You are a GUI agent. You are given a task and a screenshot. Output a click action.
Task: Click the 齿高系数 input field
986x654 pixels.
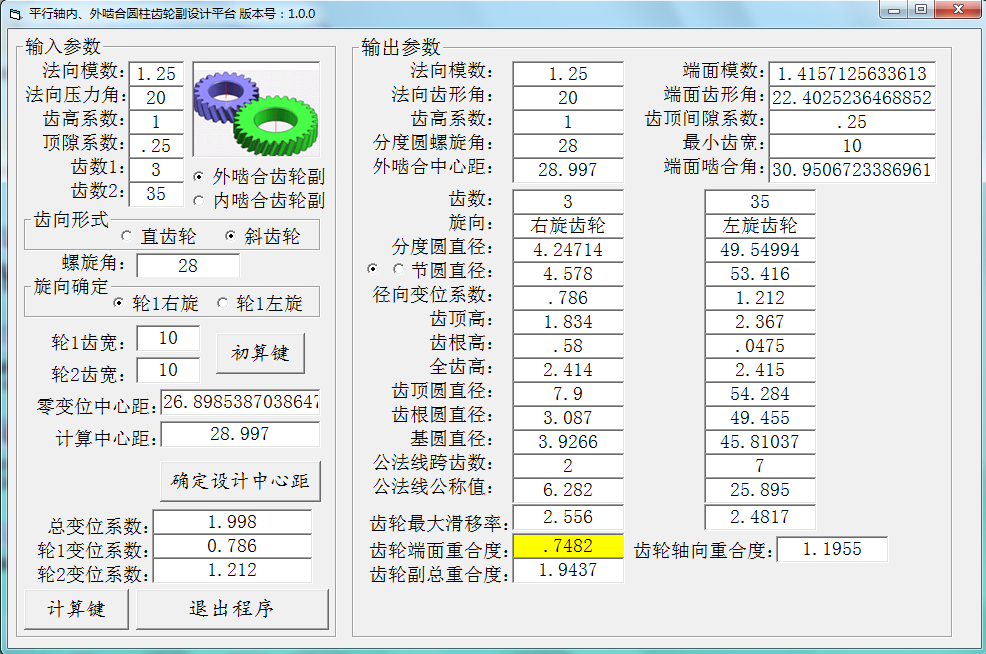[x=156, y=121]
